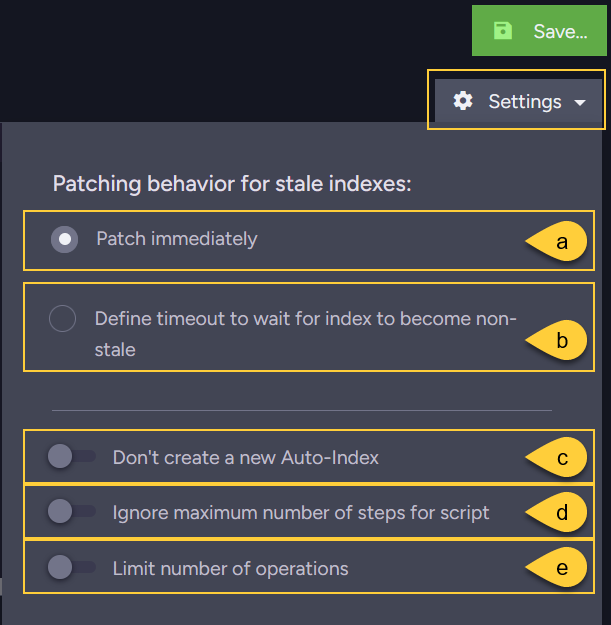Screen dimensions: 611x625
Task: Select the Define timeout radio button
Action: point(63,318)
